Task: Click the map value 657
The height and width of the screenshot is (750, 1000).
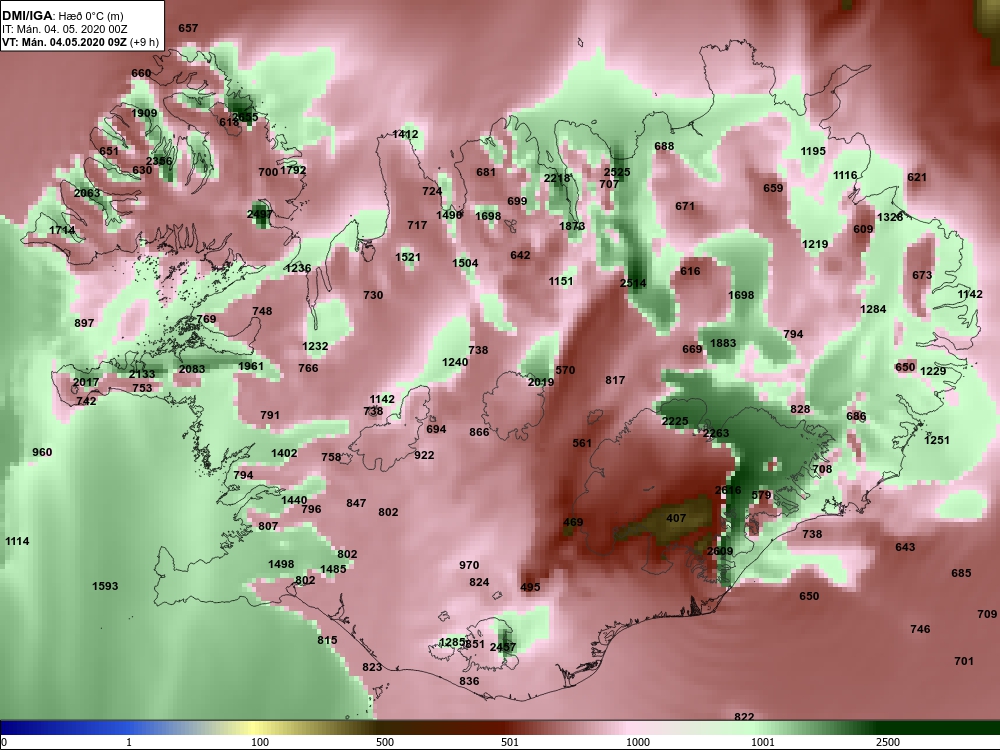Action: [x=188, y=28]
